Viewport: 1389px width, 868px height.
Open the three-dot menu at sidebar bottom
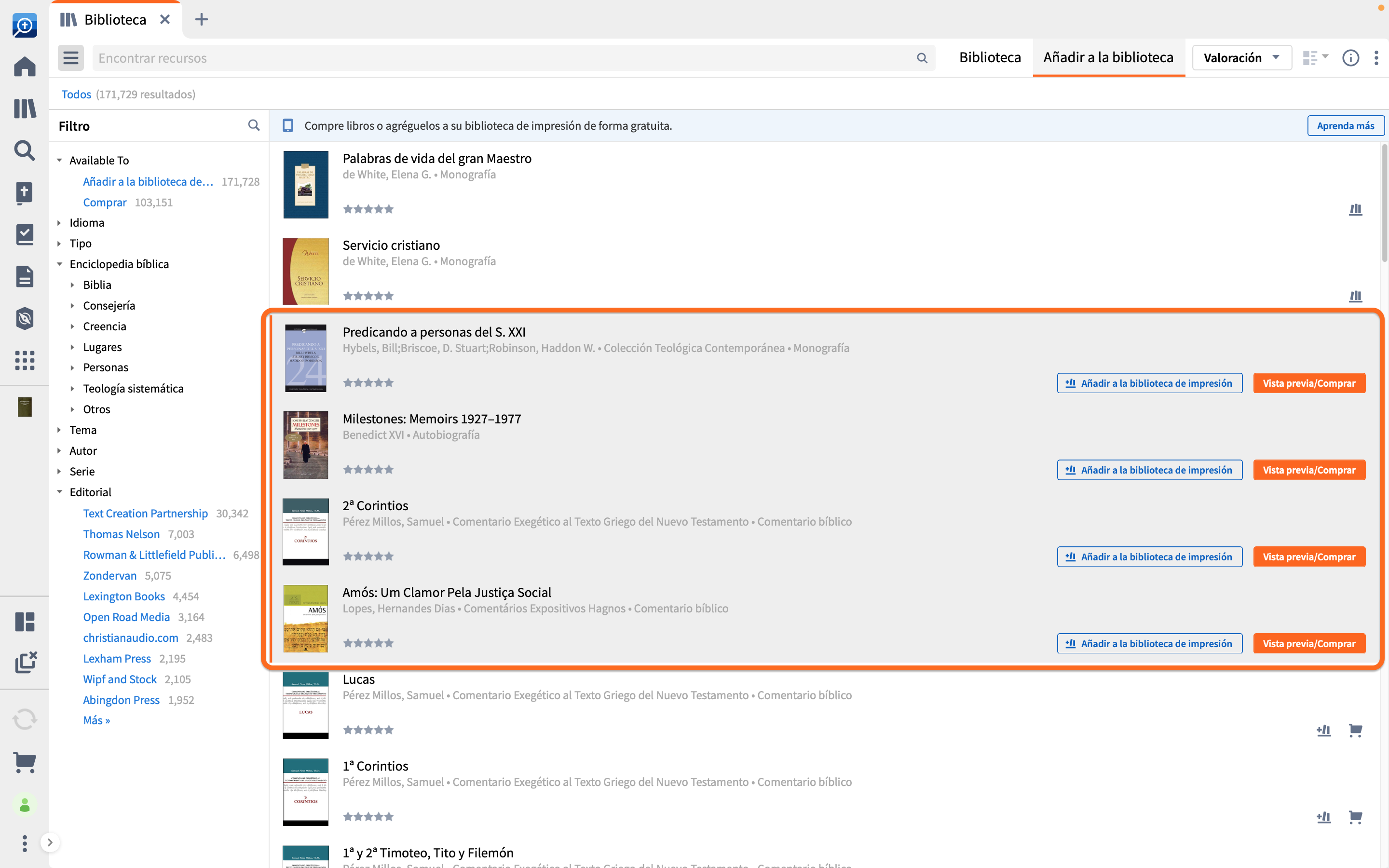(25, 843)
